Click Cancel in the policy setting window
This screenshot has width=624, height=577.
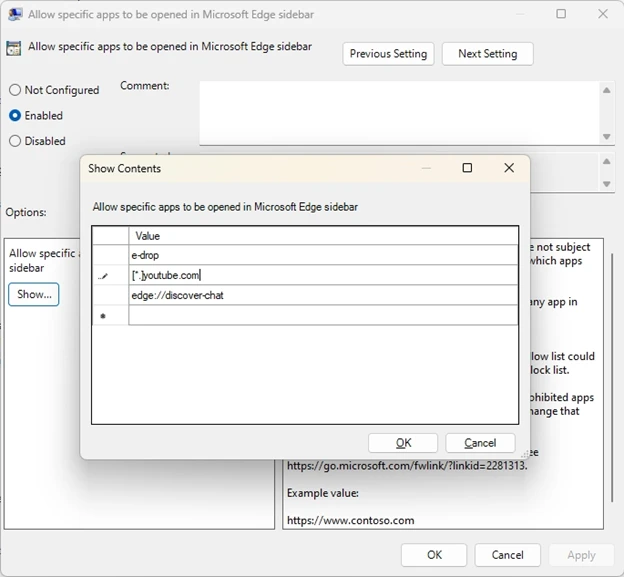pyautogui.click(x=507, y=555)
